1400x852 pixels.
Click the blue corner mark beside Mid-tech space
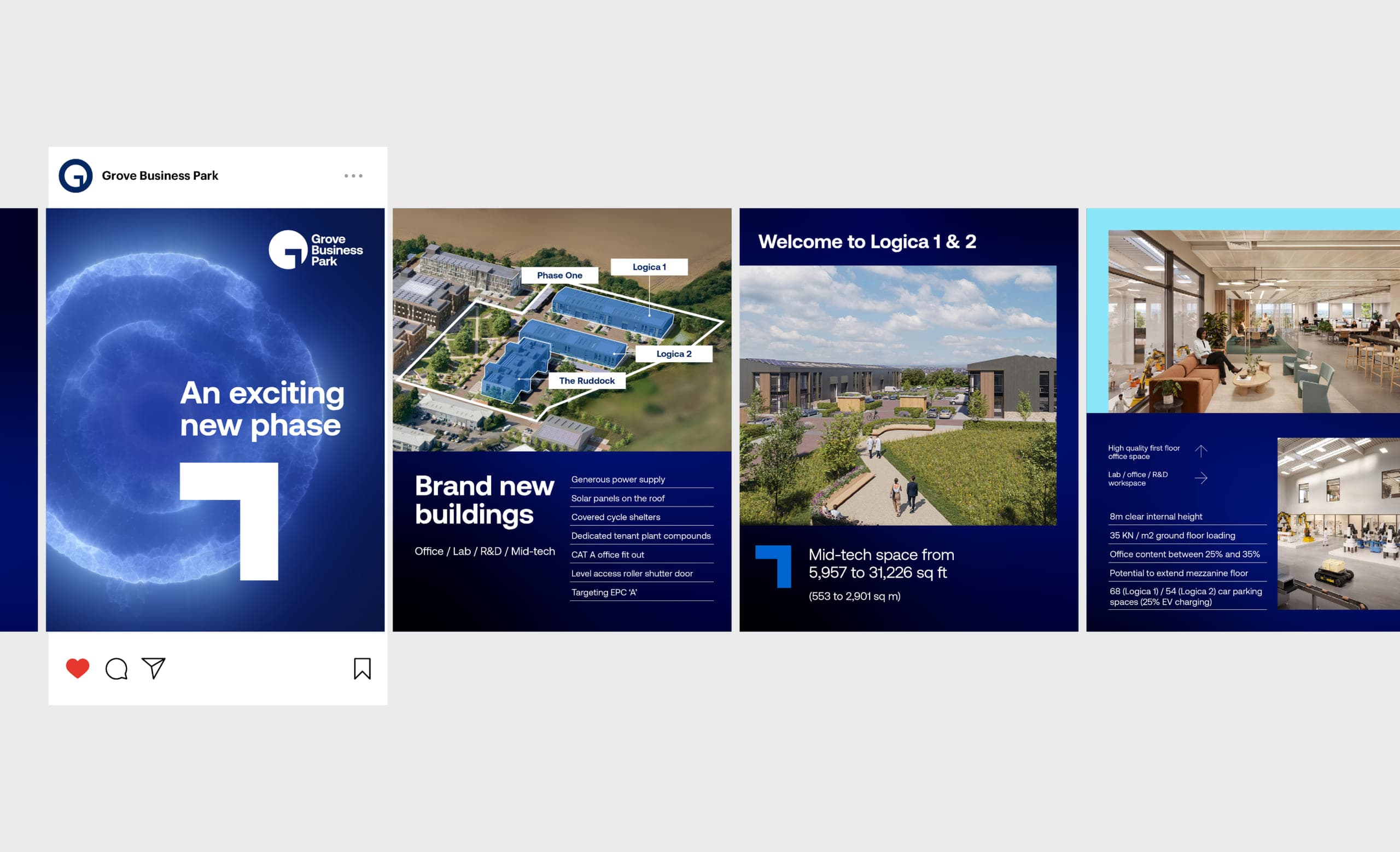pos(773,567)
